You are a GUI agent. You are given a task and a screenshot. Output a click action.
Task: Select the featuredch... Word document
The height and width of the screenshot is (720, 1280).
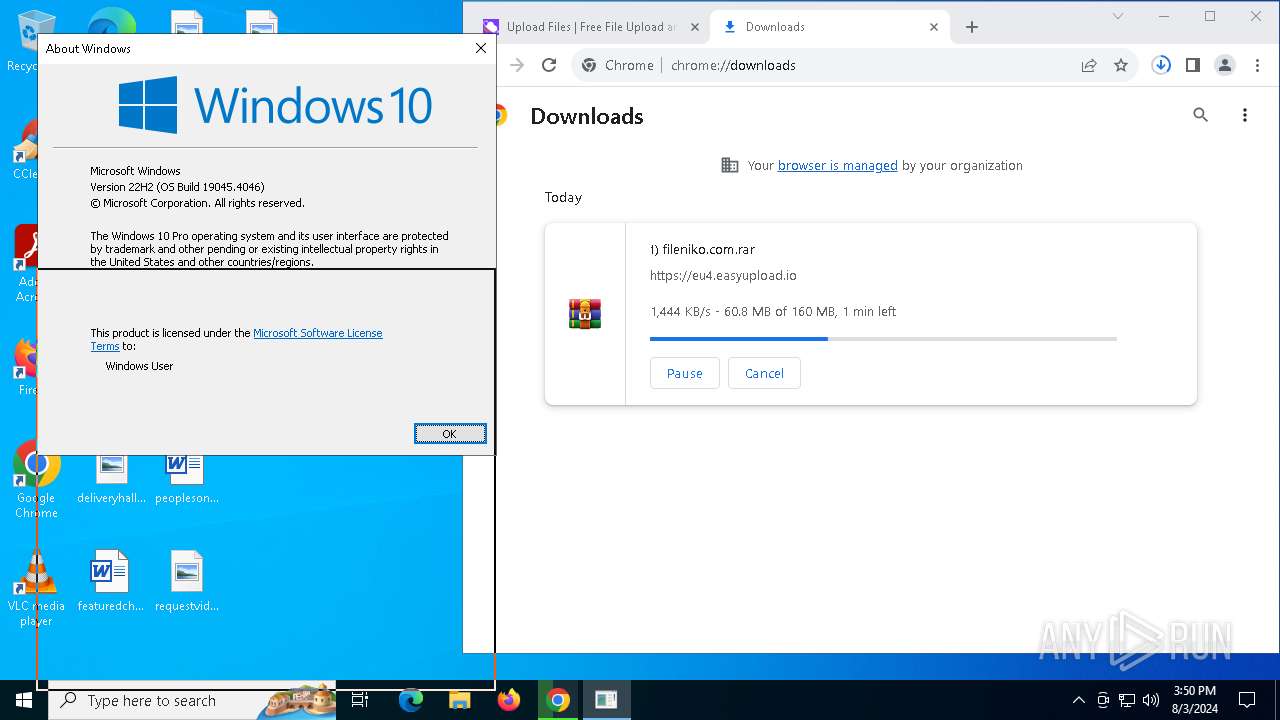(110, 582)
